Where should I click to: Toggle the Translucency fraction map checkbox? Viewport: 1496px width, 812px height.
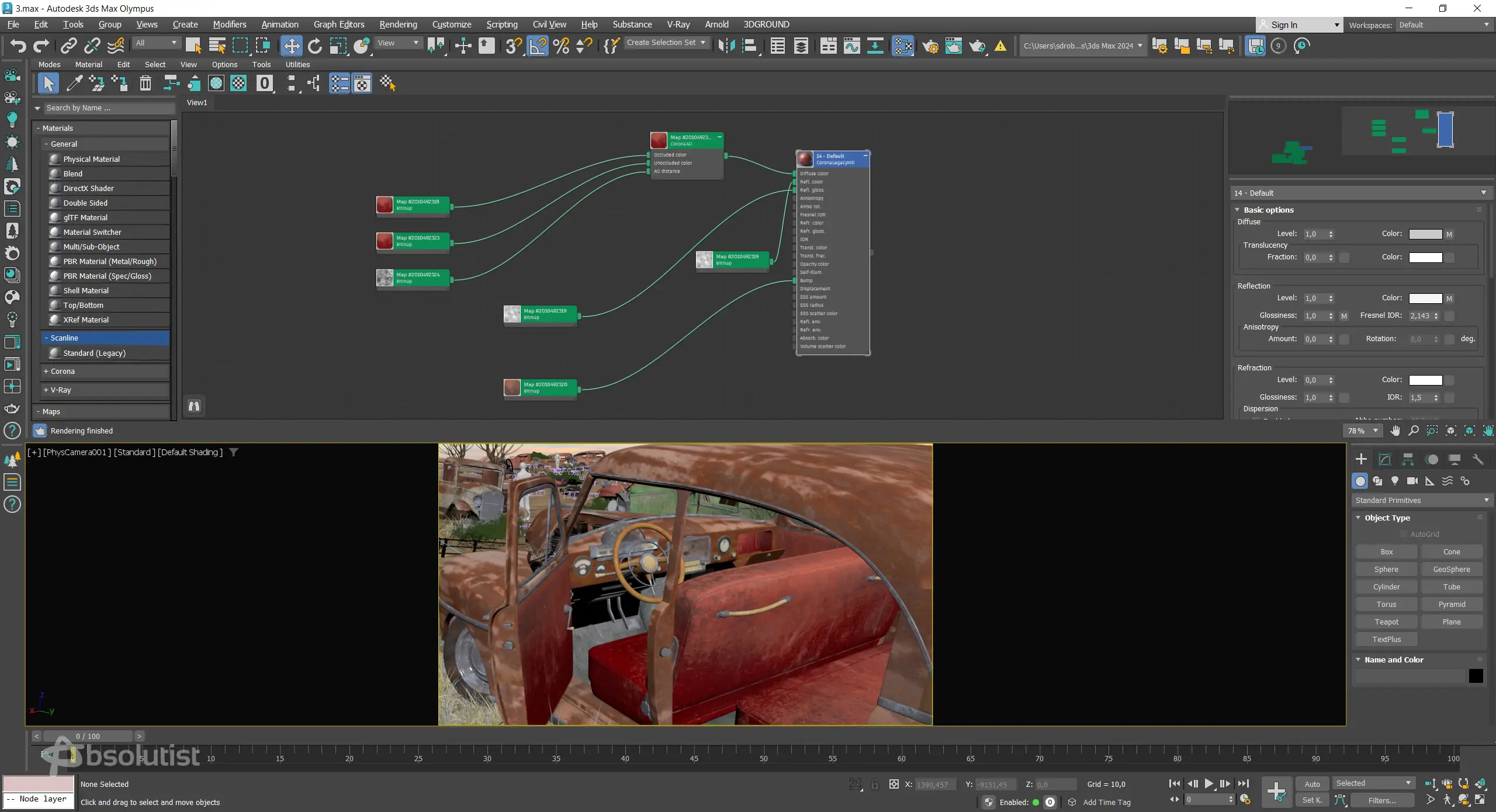(x=1344, y=258)
